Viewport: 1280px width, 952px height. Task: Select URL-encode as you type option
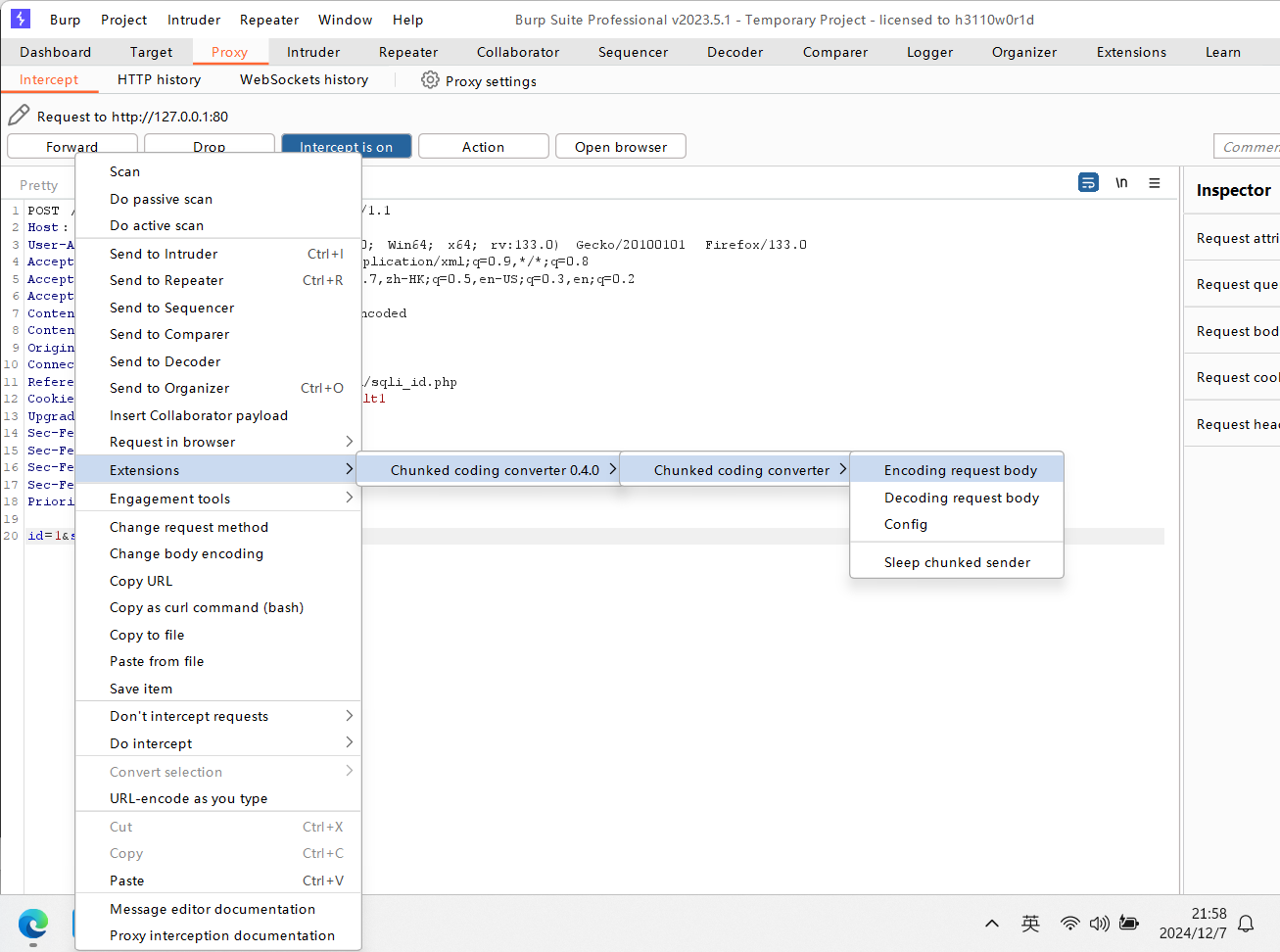[217, 798]
